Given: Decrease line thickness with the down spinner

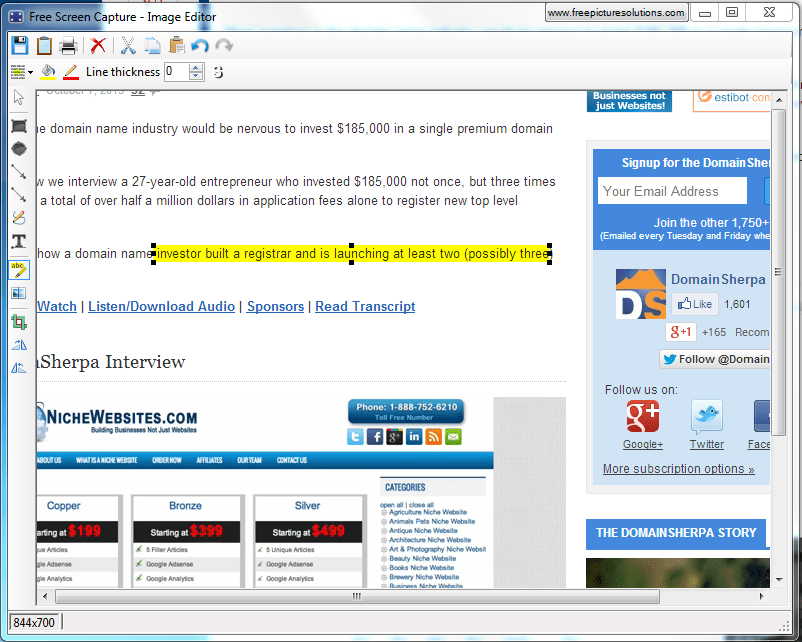Looking at the screenshot, I should click(196, 76).
